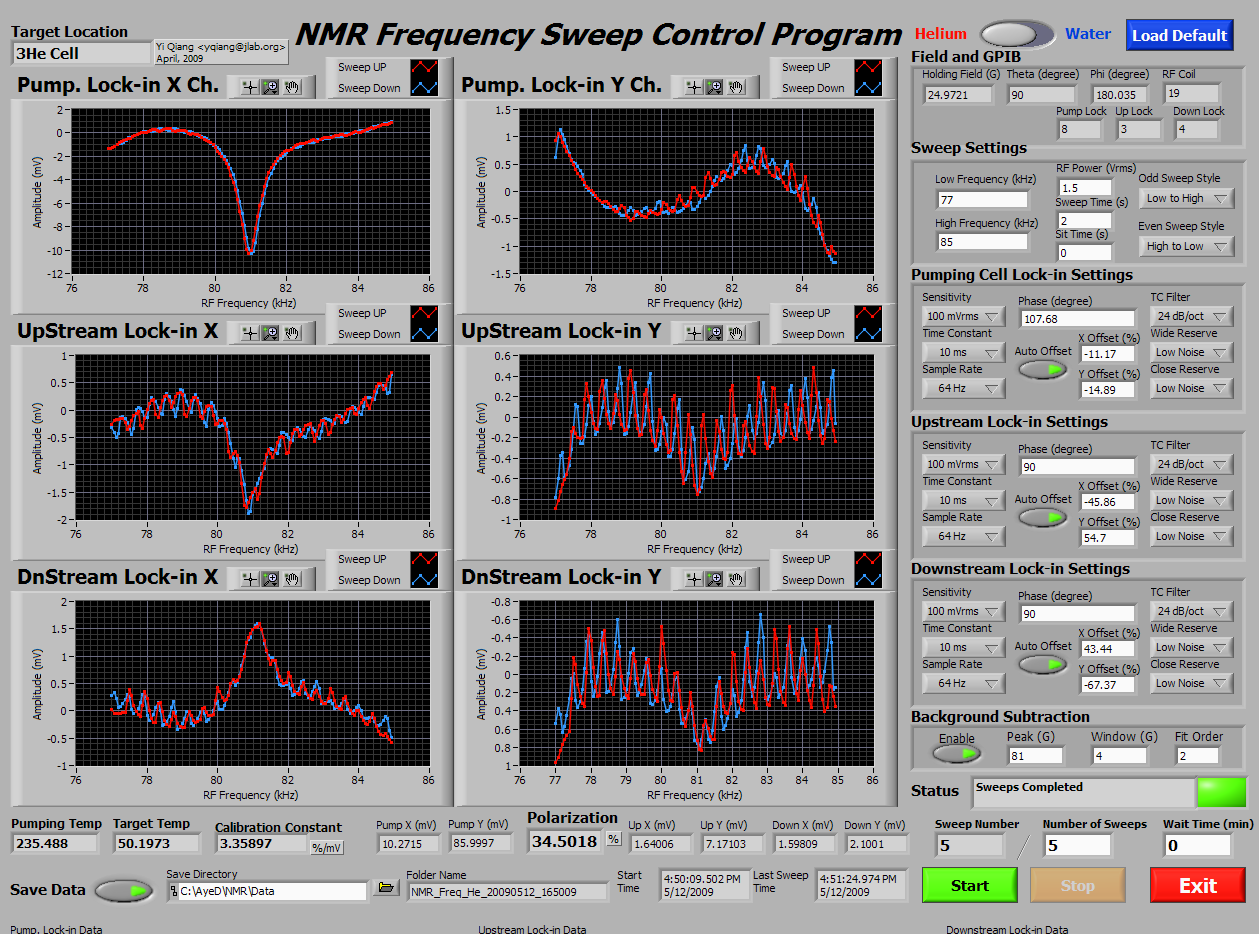Toggle the Save Data switch
This screenshot has height=934, width=1259.
[125, 890]
